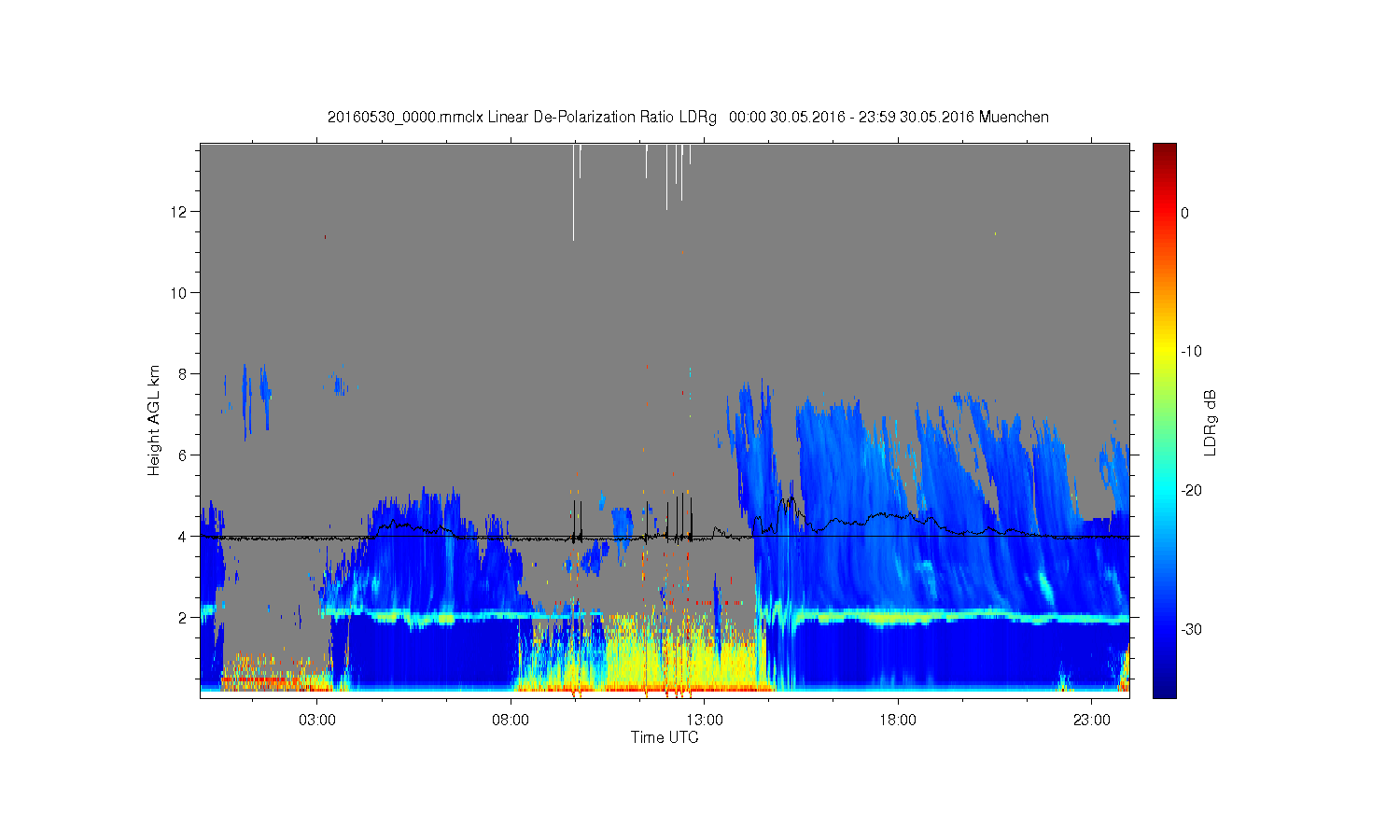This screenshot has height=840, width=1400.
Task: Click the colorbar value -30
Action: click(x=1191, y=630)
